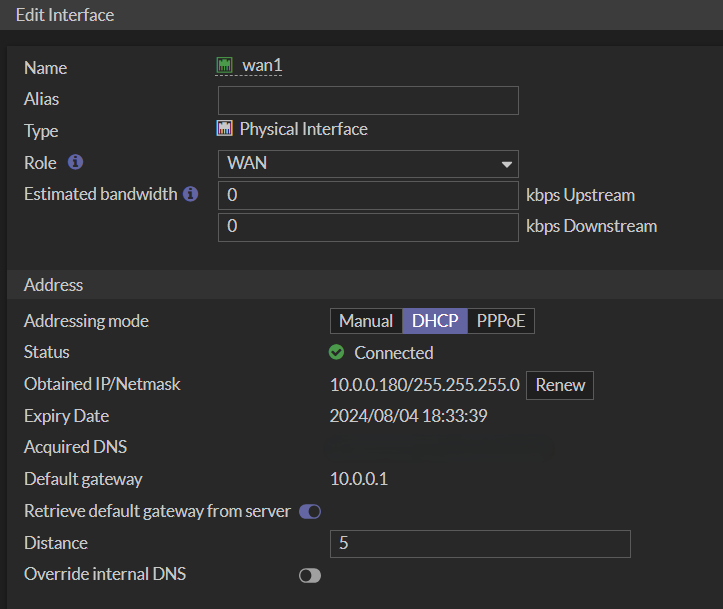
Task: Click the Distance input field
Action: [x=480, y=544]
